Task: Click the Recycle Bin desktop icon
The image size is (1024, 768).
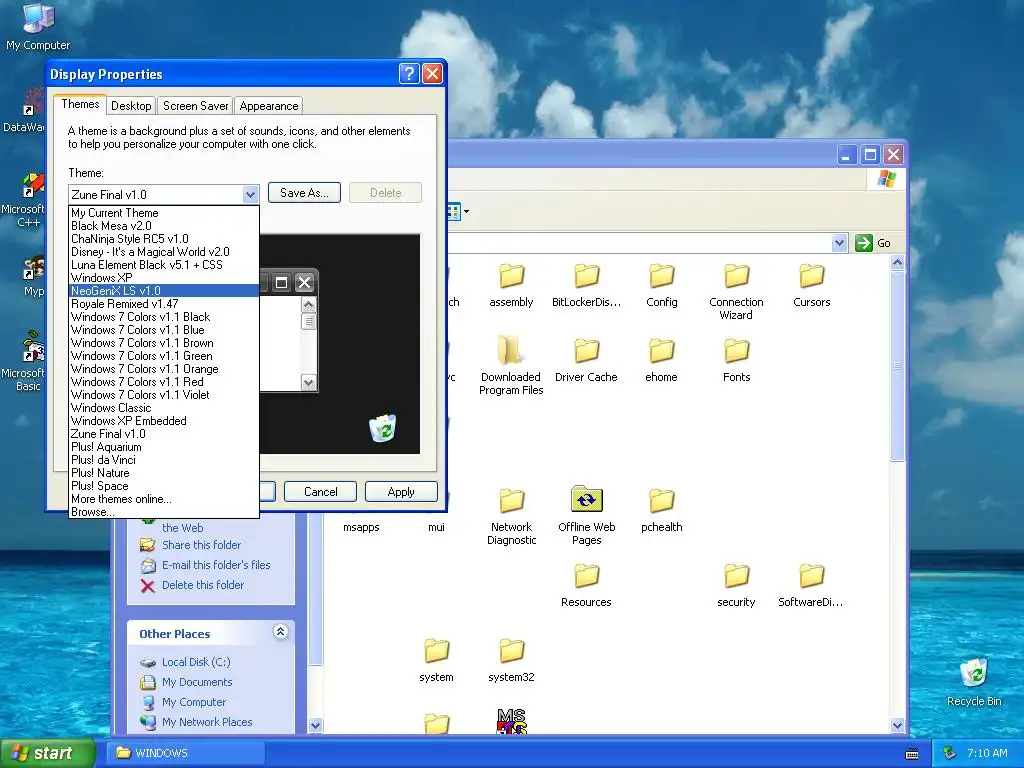Action: click(974, 682)
